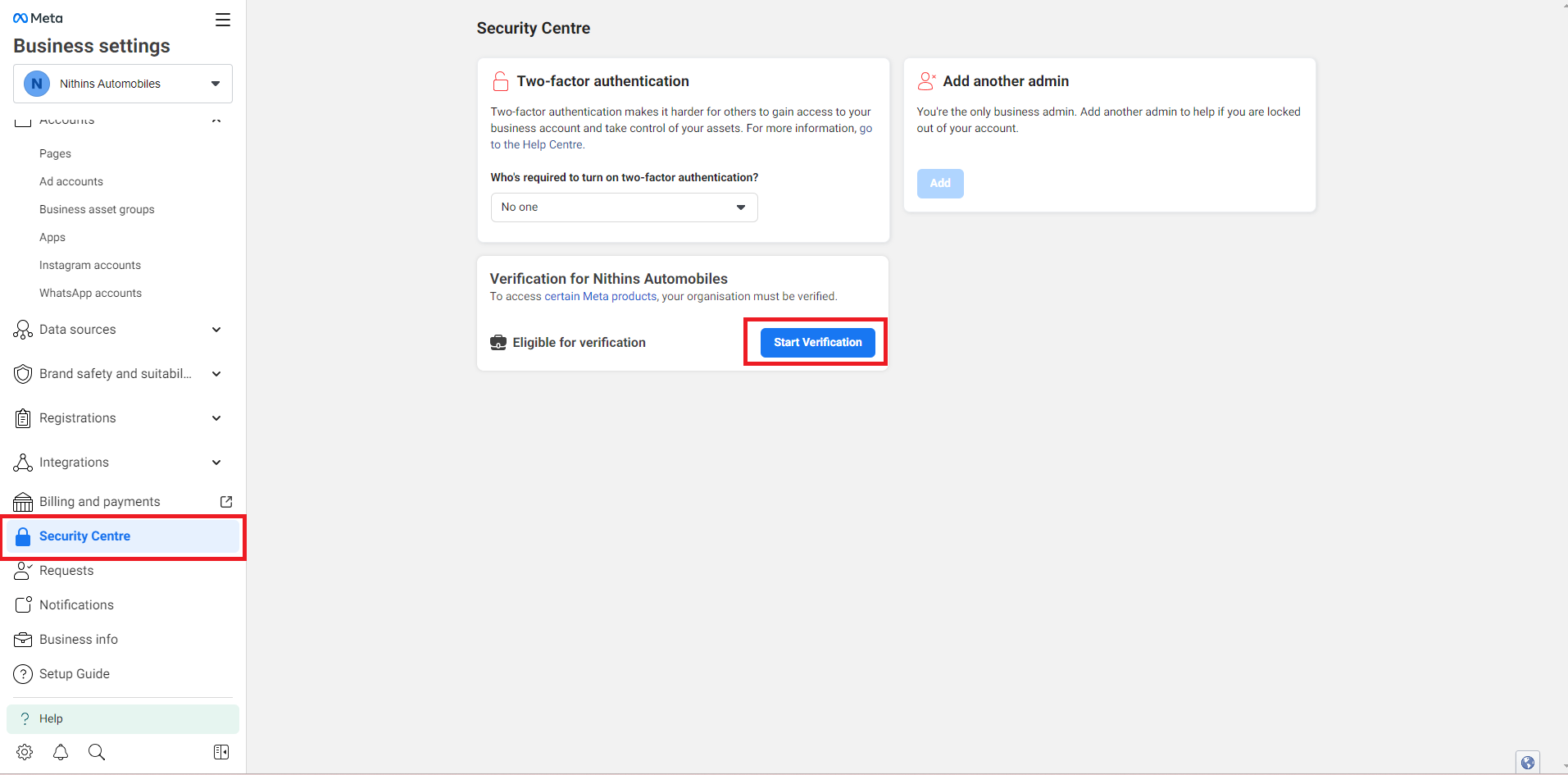This screenshot has height=775, width=1568.
Task: Collapse sidebar using panel icon
Action: click(221, 752)
